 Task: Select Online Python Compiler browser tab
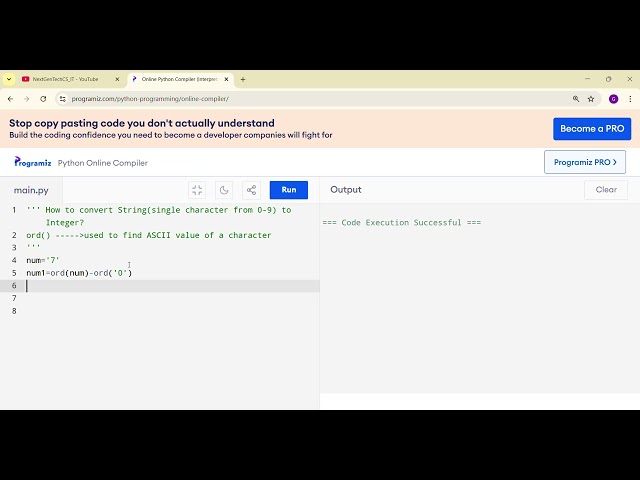click(180, 79)
